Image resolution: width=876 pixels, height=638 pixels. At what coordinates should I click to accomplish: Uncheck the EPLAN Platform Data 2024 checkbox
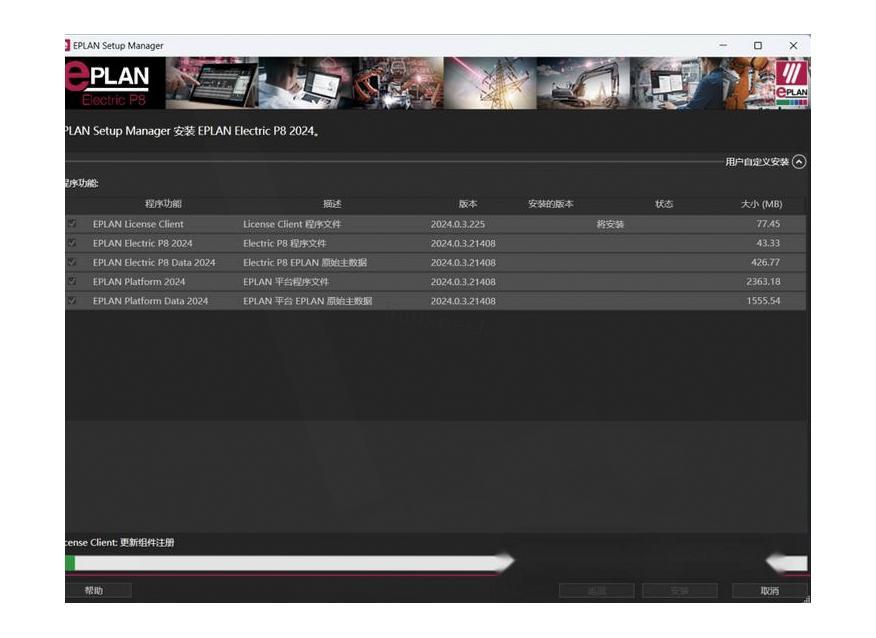[72, 301]
